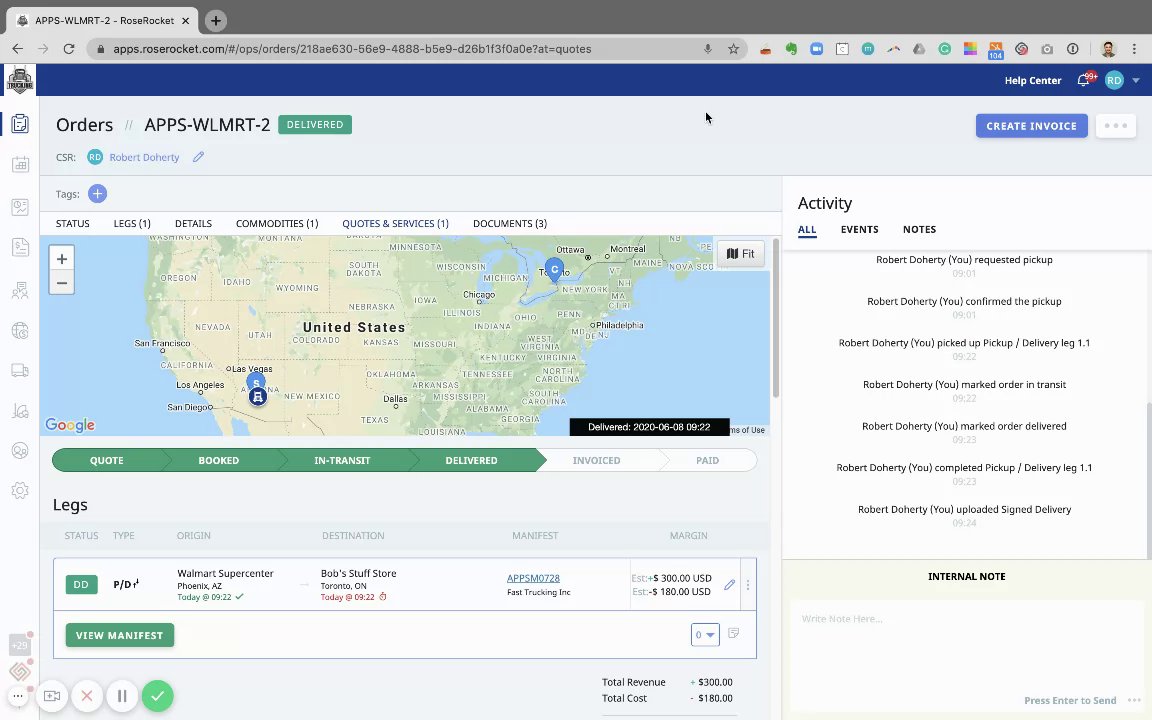This screenshot has height=720, width=1152.
Task: Edit the leg margin with pencil icon
Action: pos(729,585)
